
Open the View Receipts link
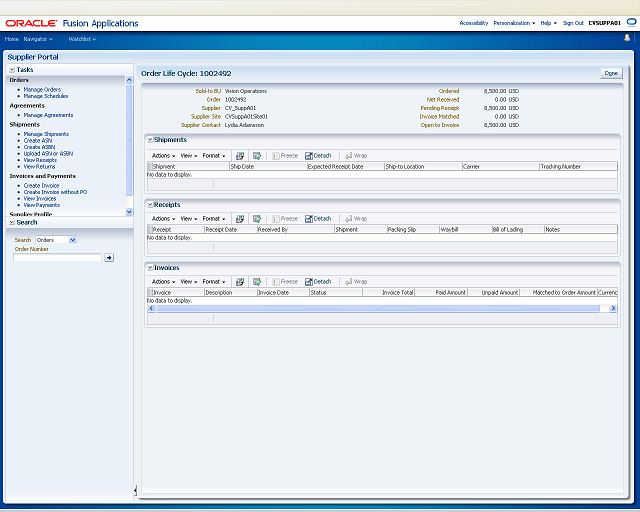pos(40,160)
